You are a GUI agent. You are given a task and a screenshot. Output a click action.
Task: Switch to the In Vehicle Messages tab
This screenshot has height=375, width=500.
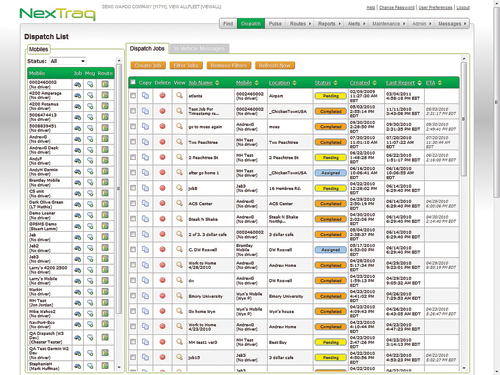point(199,49)
